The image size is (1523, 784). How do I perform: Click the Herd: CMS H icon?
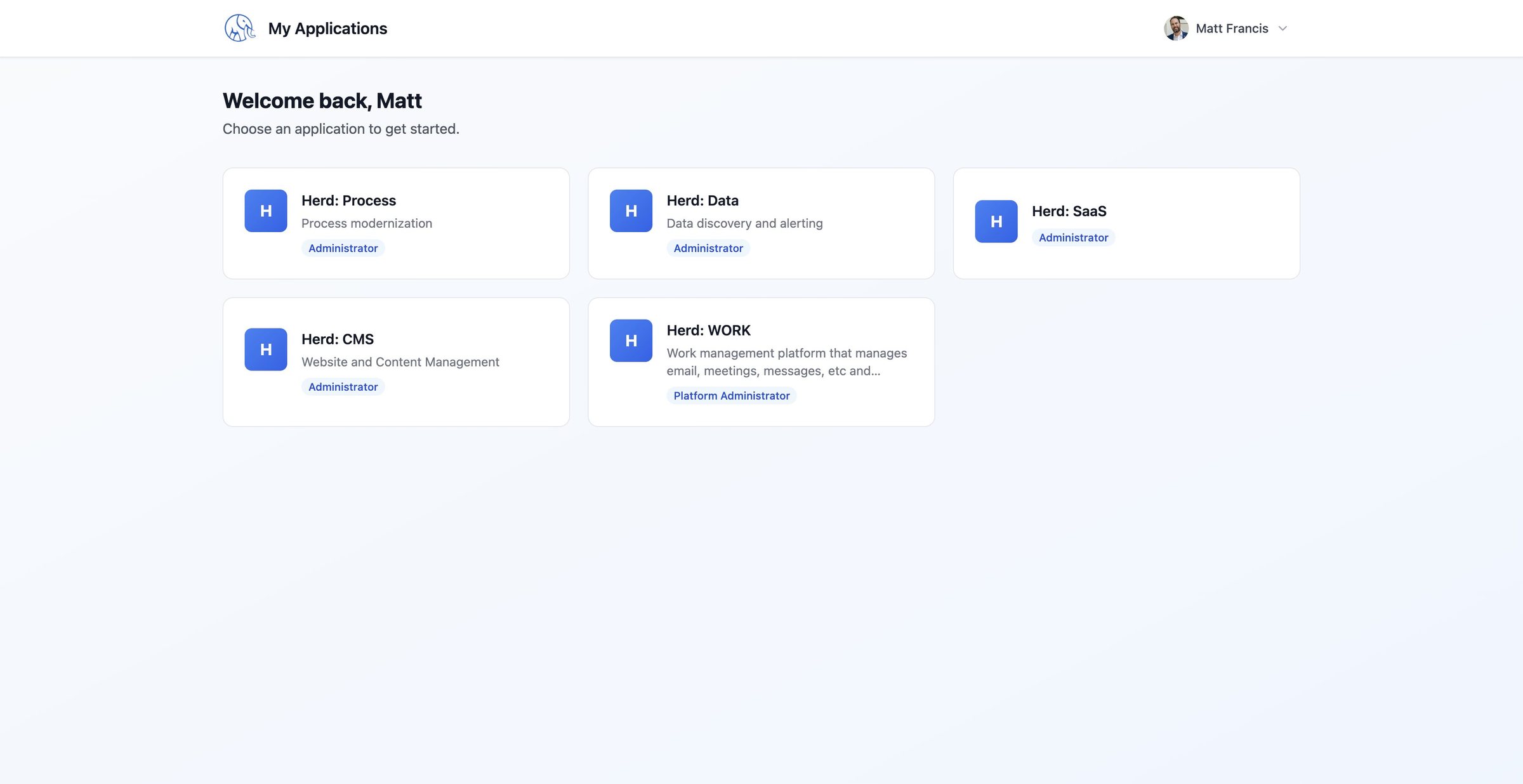coord(266,350)
